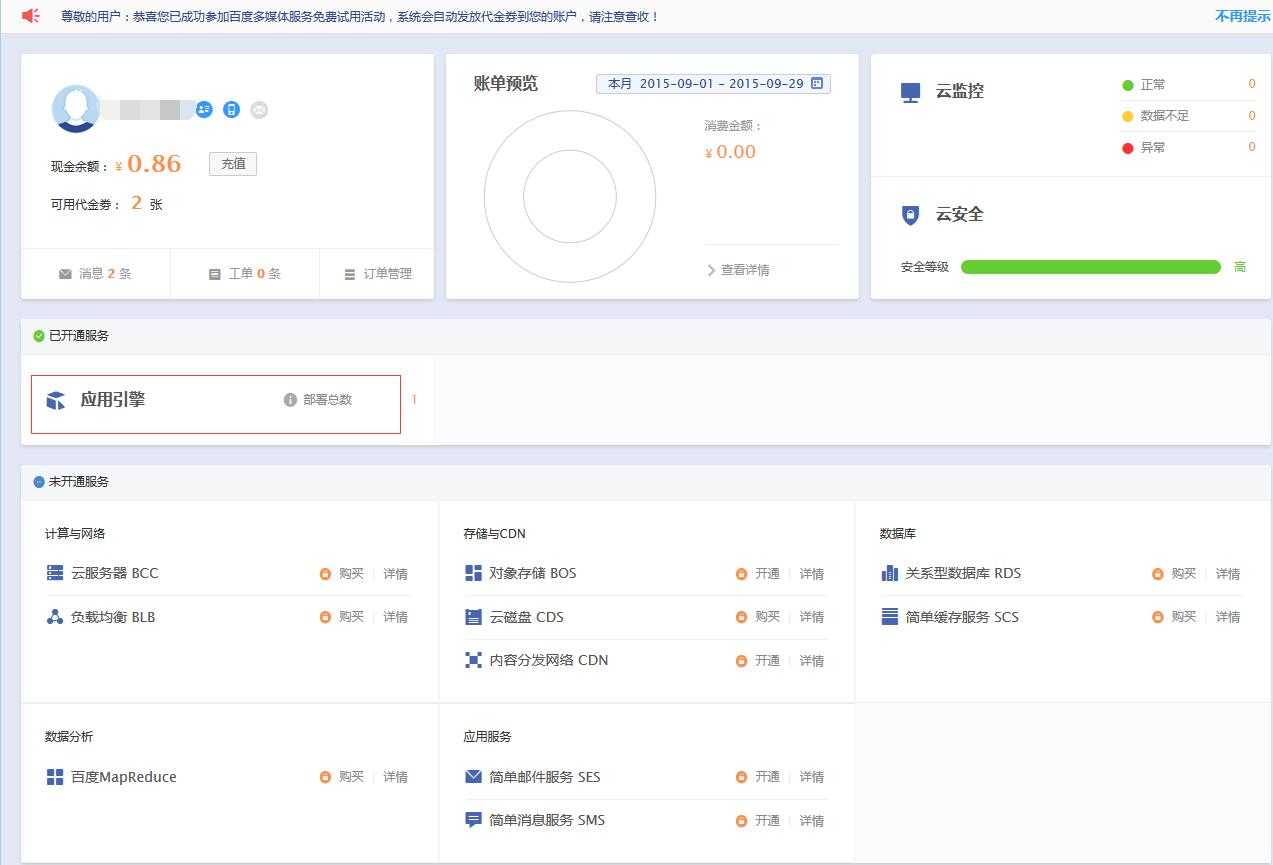1273x865 pixels.
Task: Click 开通 for 内容分发网络 CDN
Action: click(767, 661)
